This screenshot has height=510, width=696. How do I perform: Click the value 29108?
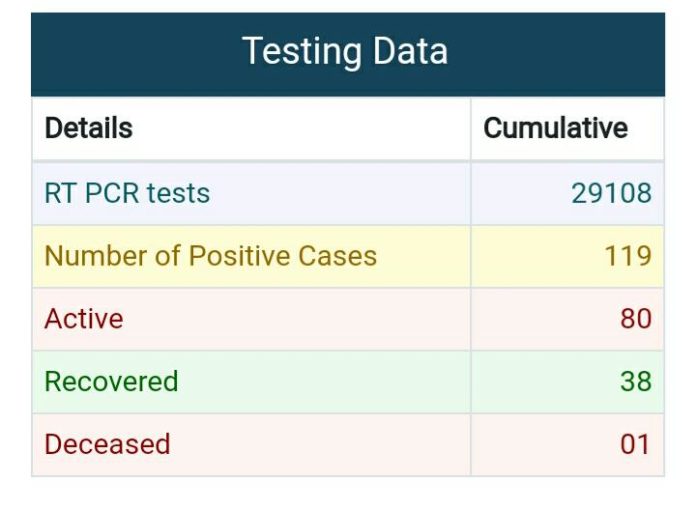[611, 193]
